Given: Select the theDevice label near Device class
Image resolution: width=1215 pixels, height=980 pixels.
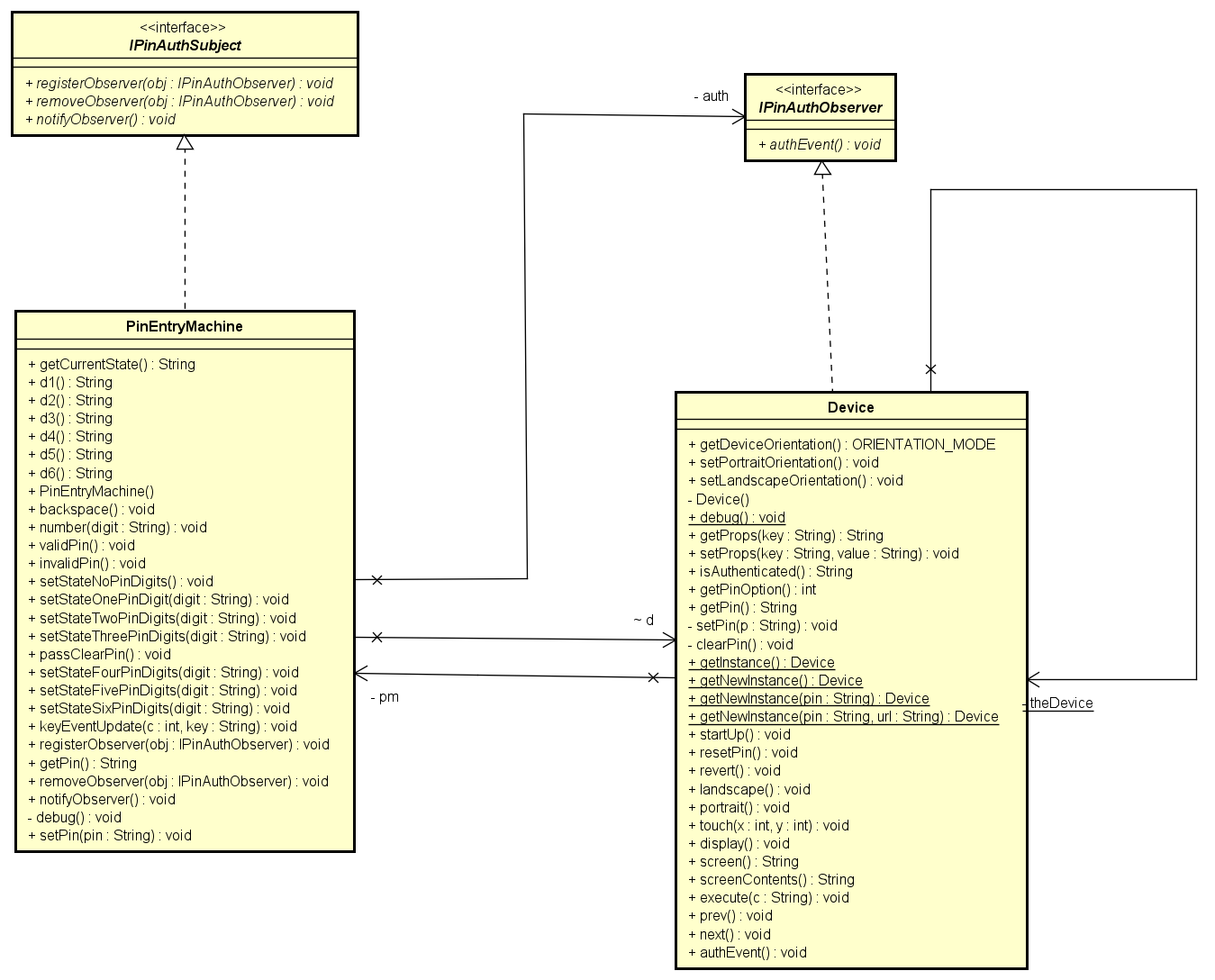Looking at the screenshot, I should coord(1061,703).
